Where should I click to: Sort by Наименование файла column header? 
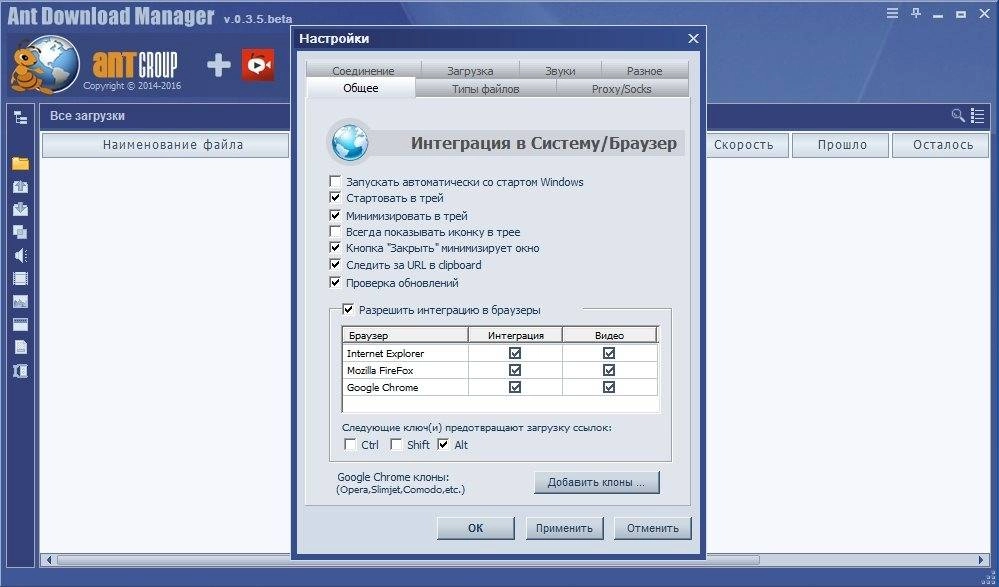click(x=166, y=145)
